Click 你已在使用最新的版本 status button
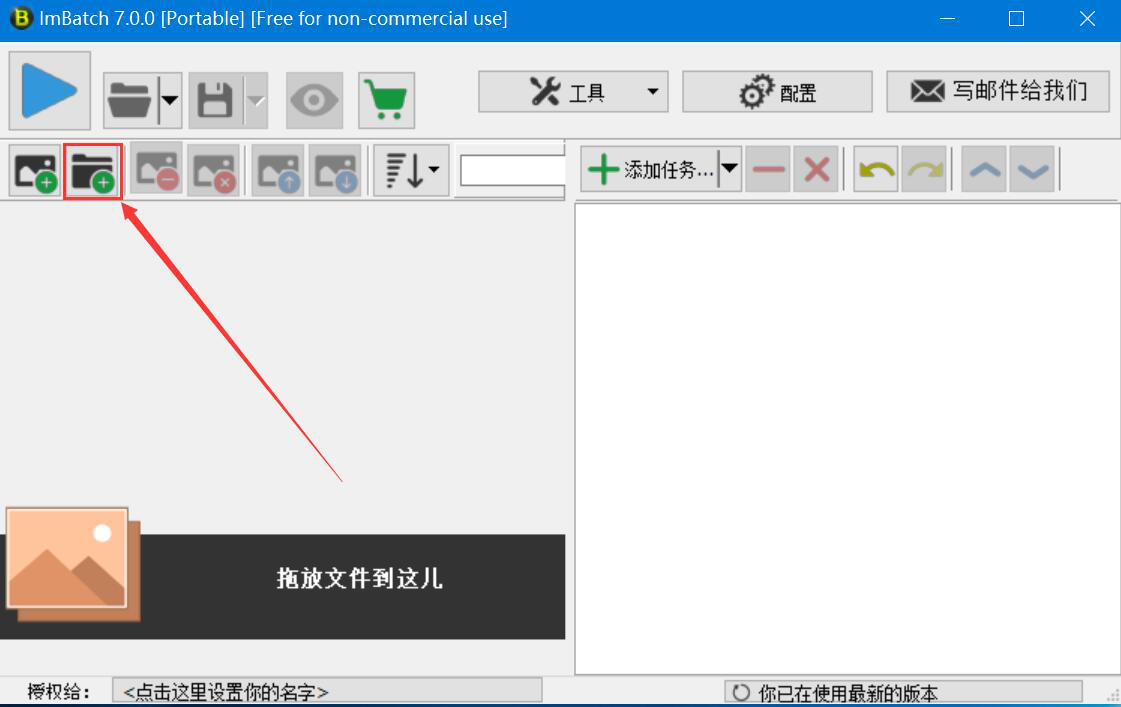1121x707 pixels. [x=904, y=692]
